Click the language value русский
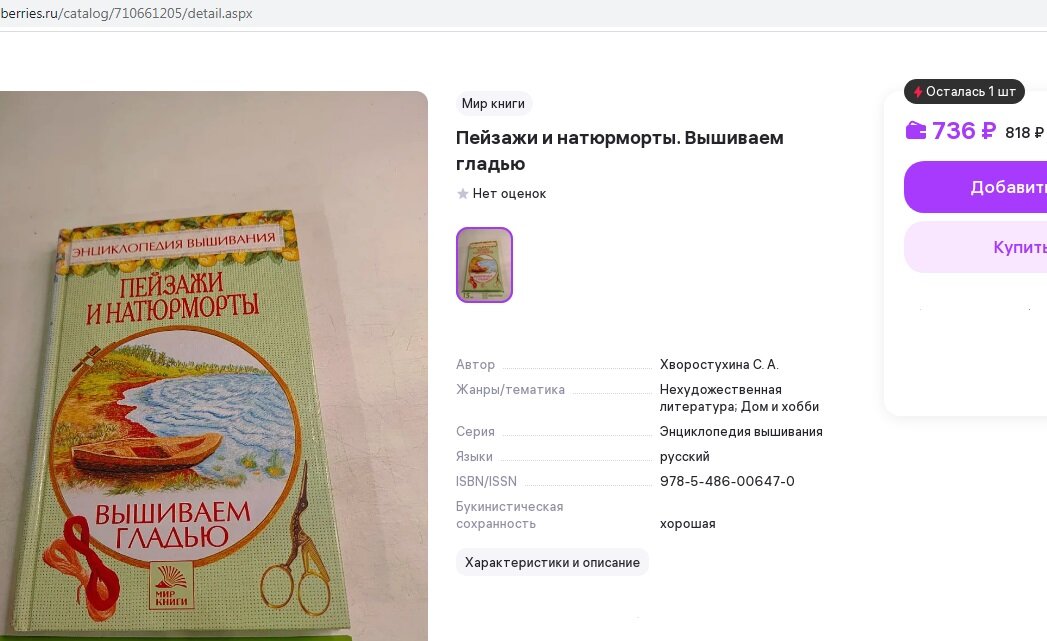Image resolution: width=1047 pixels, height=641 pixels. (684, 457)
